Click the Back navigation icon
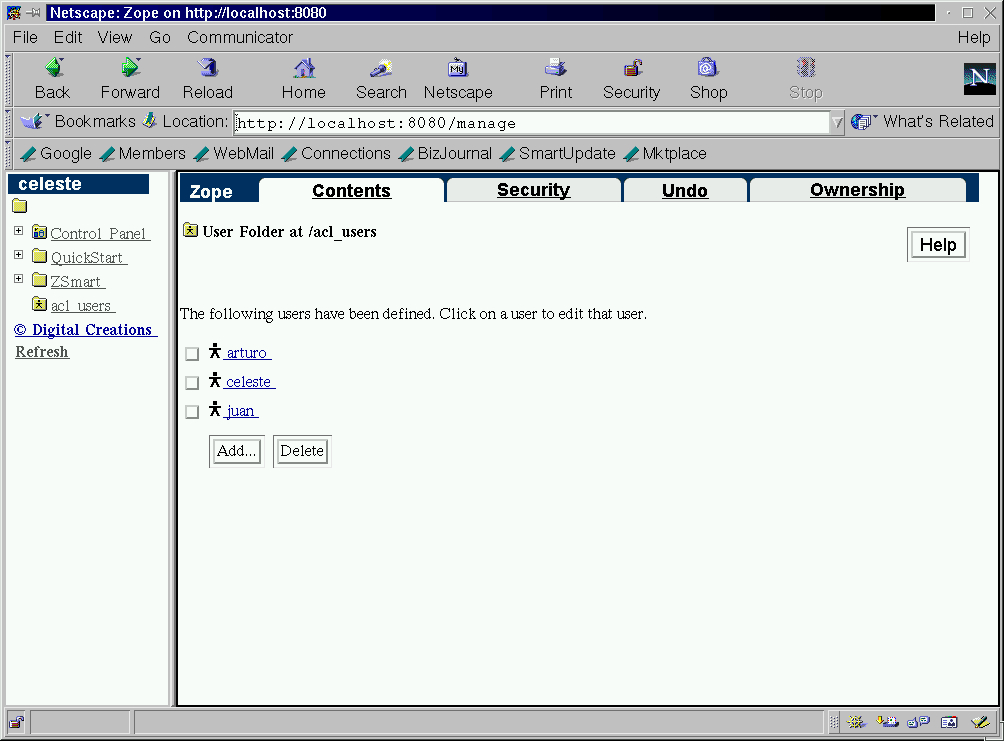The height and width of the screenshot is (741, 1004). point(54,68)
